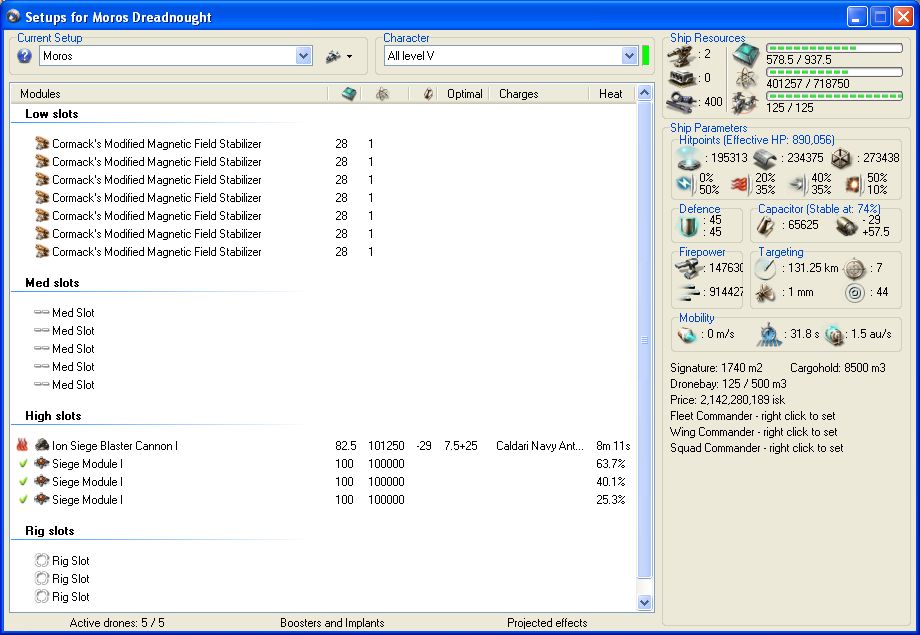This screenshot has height=635, width=920.
Task: Click the Caldari Navy Ant... charge cell
Action: pos(540,446)
